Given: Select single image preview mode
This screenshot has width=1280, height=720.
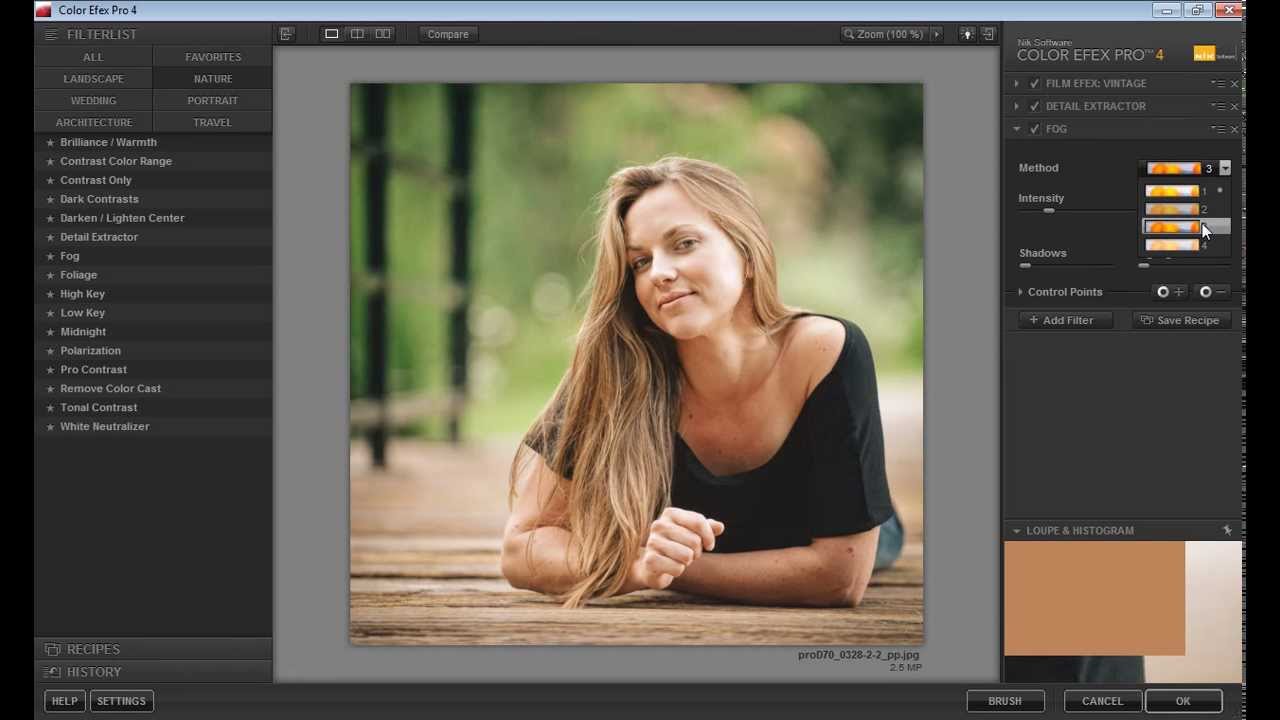Looking at the screenshot, I should coord(332,34).
